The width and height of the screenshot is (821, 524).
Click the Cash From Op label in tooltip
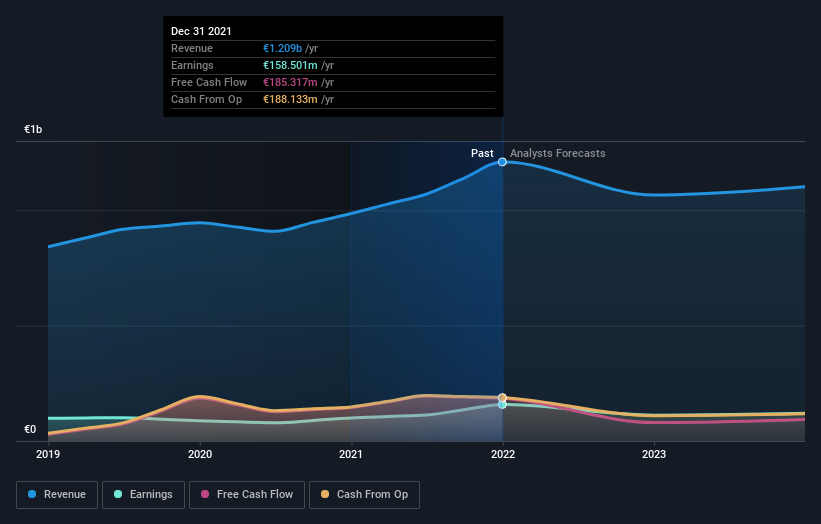[x=206, y=99]
